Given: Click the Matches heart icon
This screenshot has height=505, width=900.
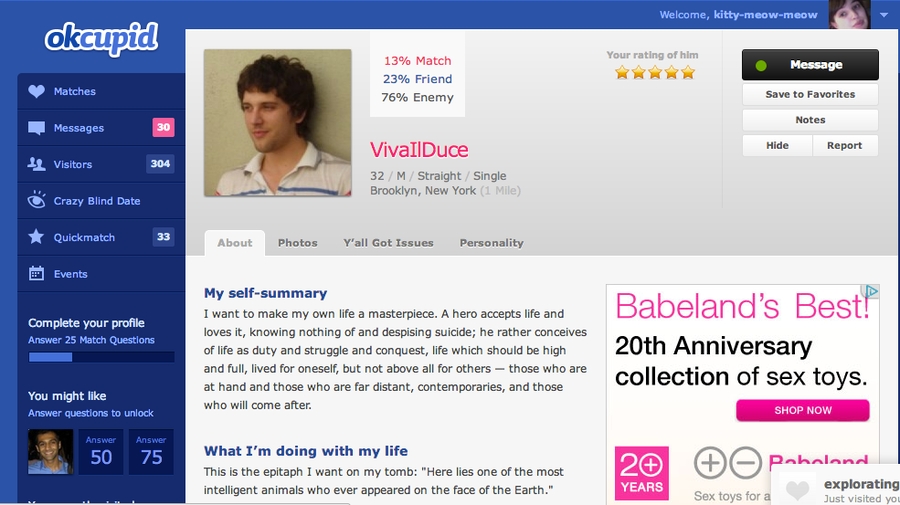Looking at the screenshot, I should coord(37,91).
